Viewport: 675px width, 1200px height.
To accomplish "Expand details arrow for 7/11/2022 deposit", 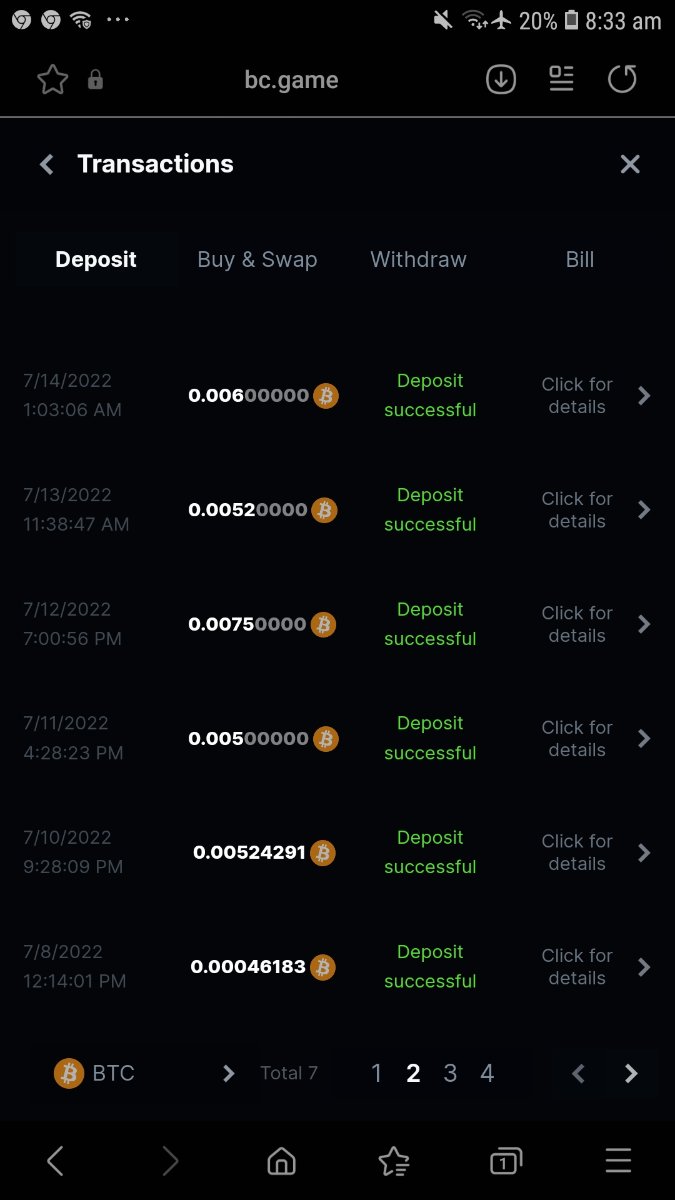I will coord(644,739).
